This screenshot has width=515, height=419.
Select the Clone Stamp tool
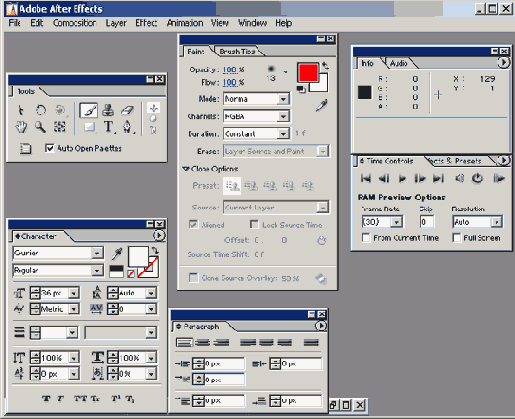click(x=108, y=110)
